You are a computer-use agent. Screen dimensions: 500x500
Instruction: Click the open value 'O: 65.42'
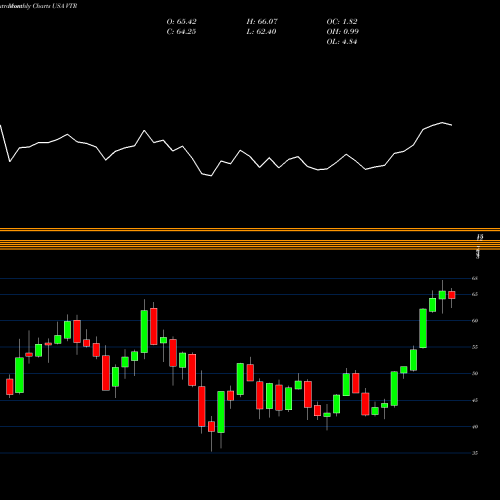(181, 22)
